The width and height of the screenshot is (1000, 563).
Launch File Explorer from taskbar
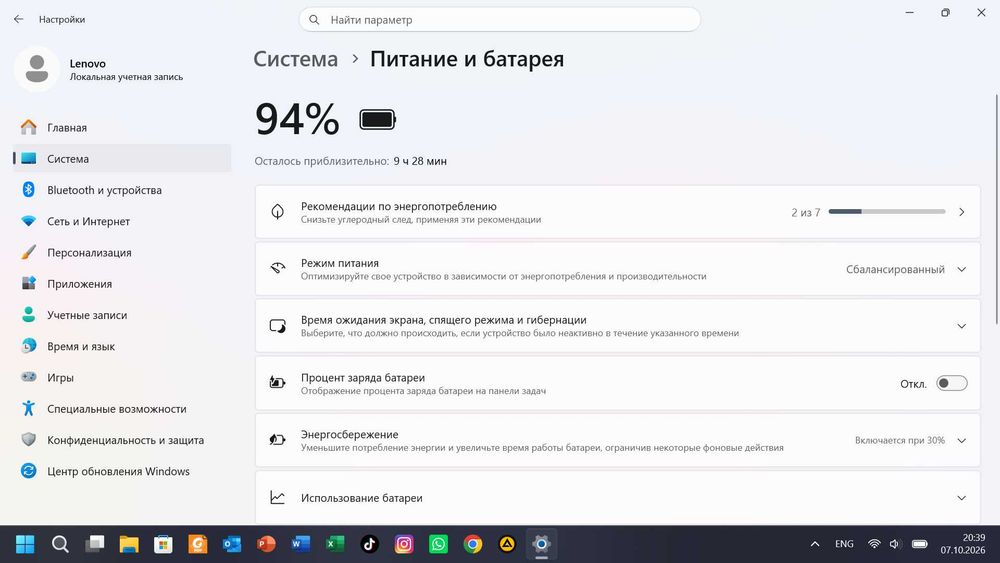[129, 544]
